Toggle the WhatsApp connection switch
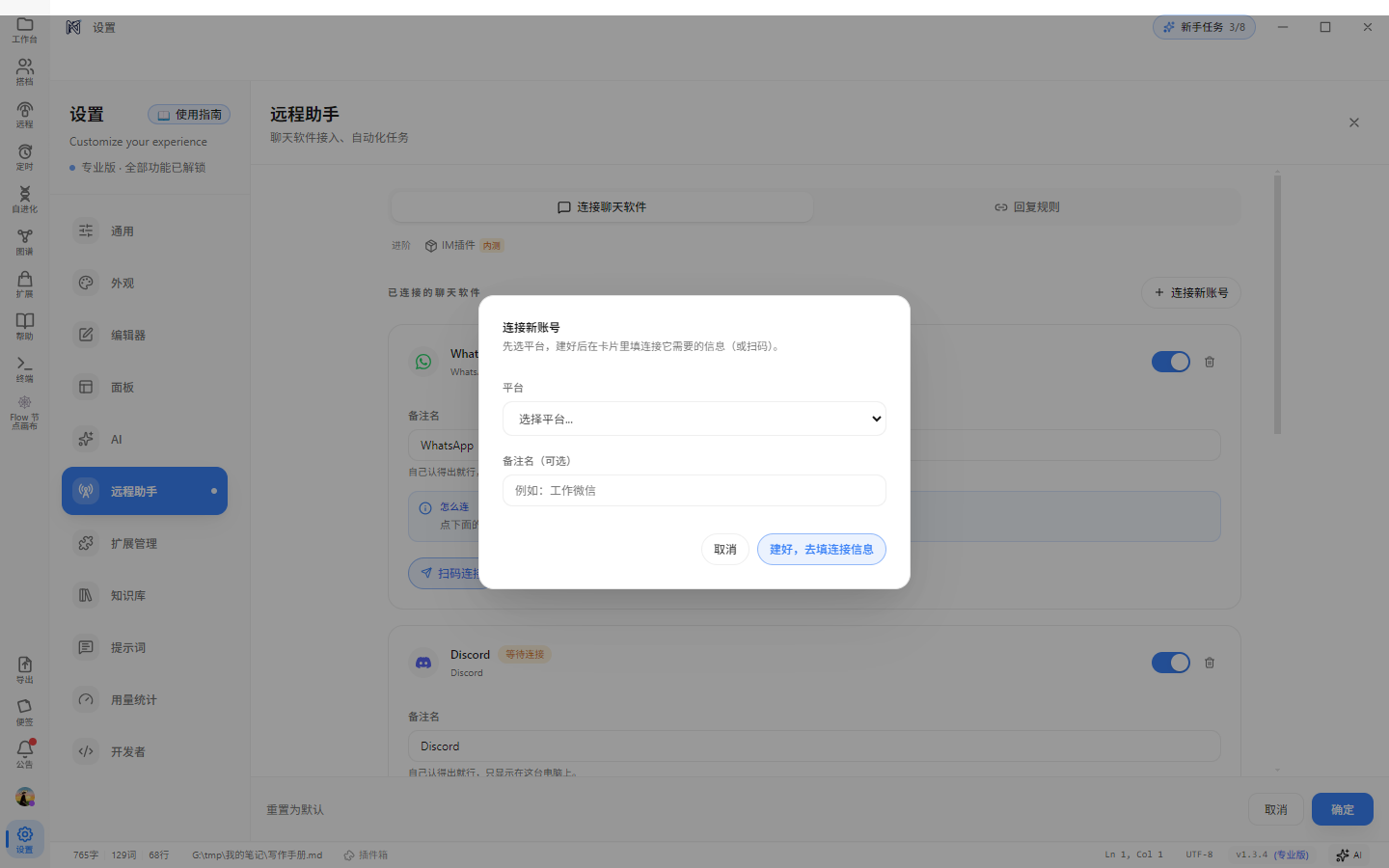1389x868 pixels. click(1171, 362)
